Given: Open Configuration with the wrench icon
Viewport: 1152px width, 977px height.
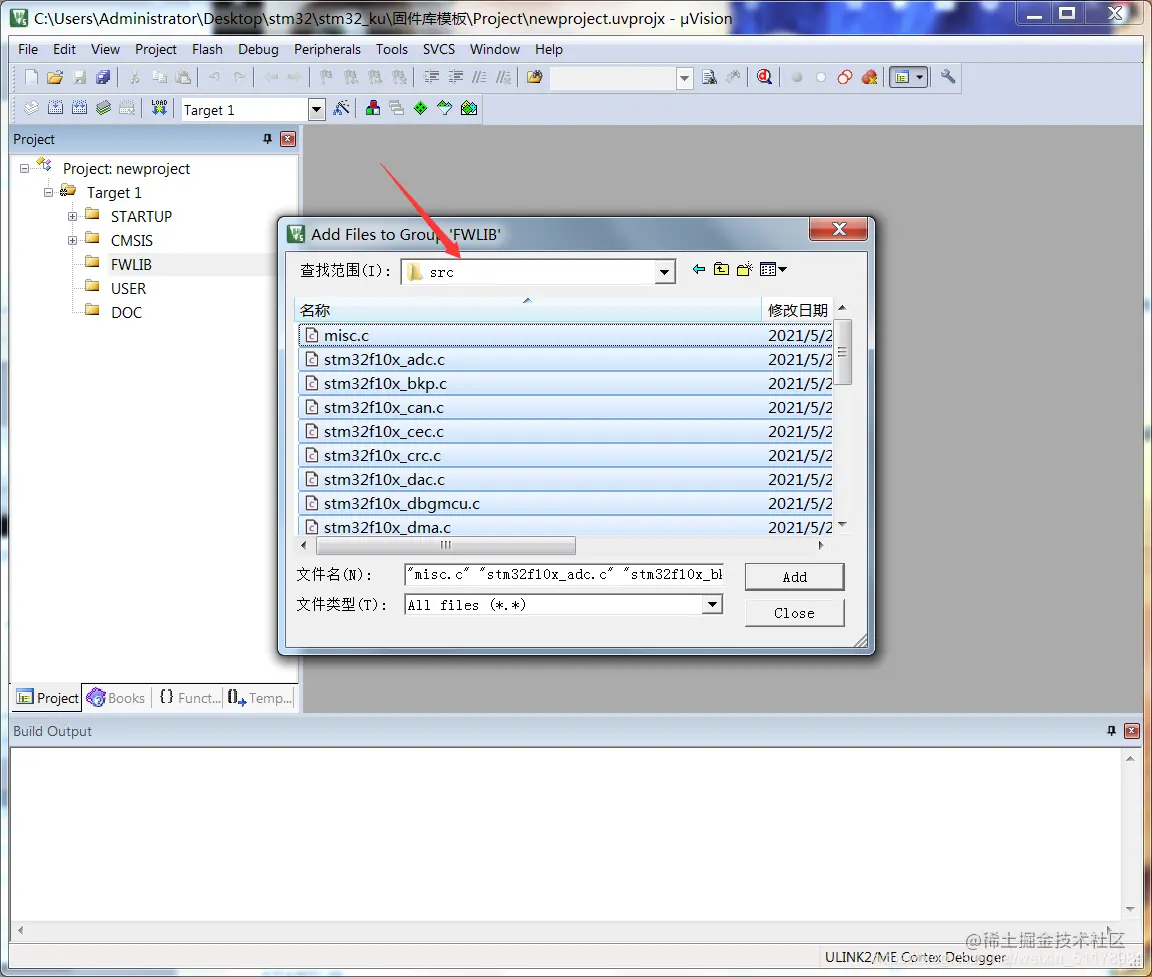Looking at the screenshot, I should click(948, 76).
